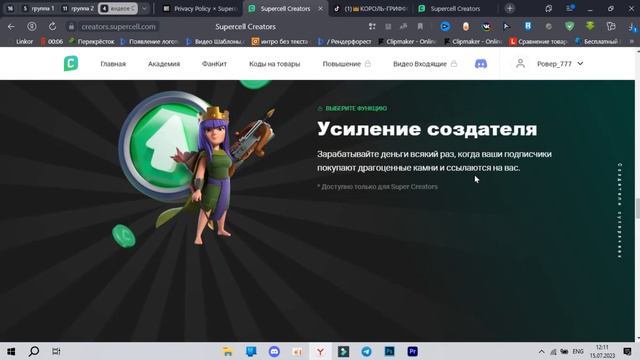
Task: Click the green shield extension icon
Action: click(x=569, y=27)
